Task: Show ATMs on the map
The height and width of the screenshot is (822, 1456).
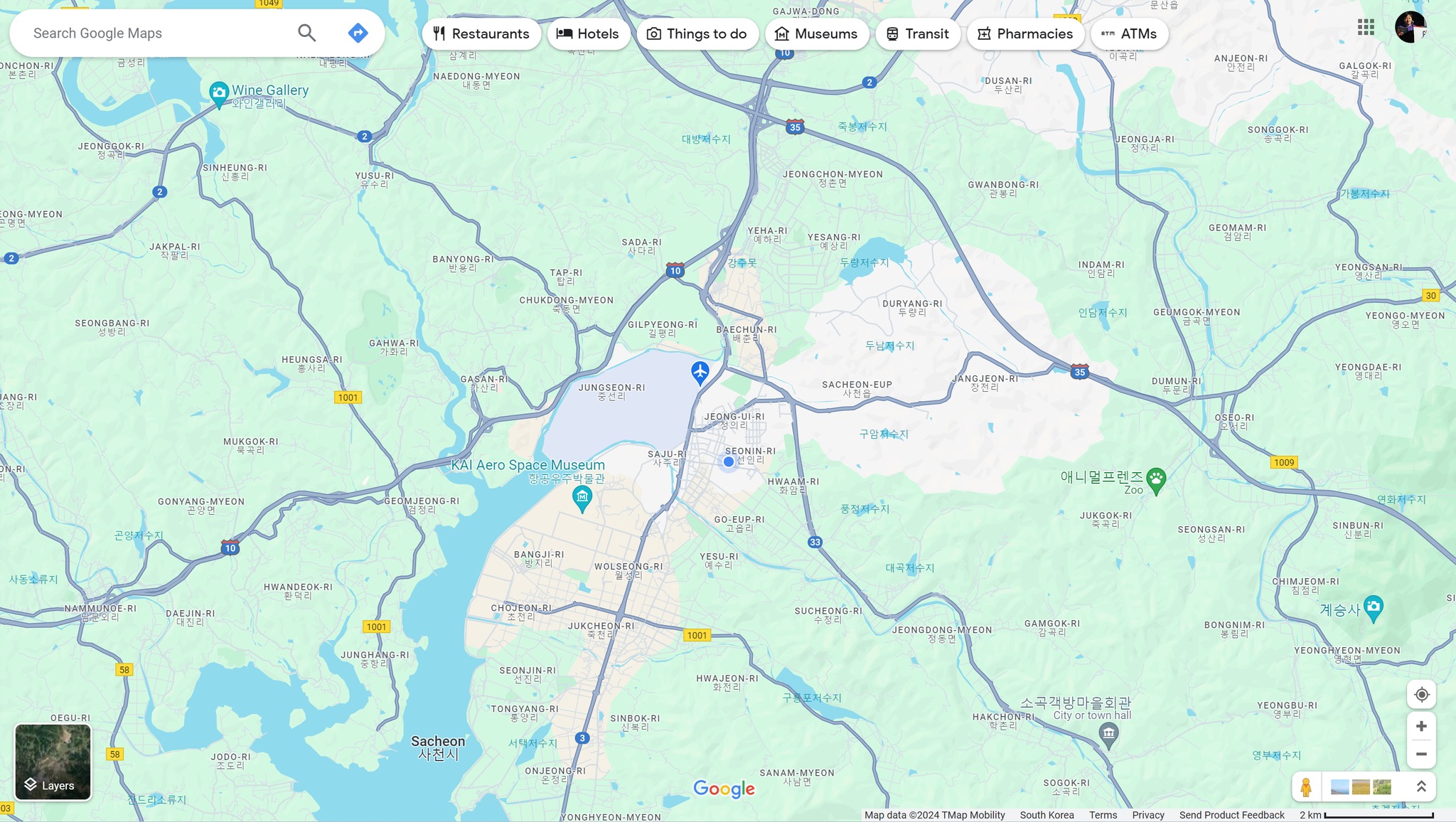Action: point(1129,33)
